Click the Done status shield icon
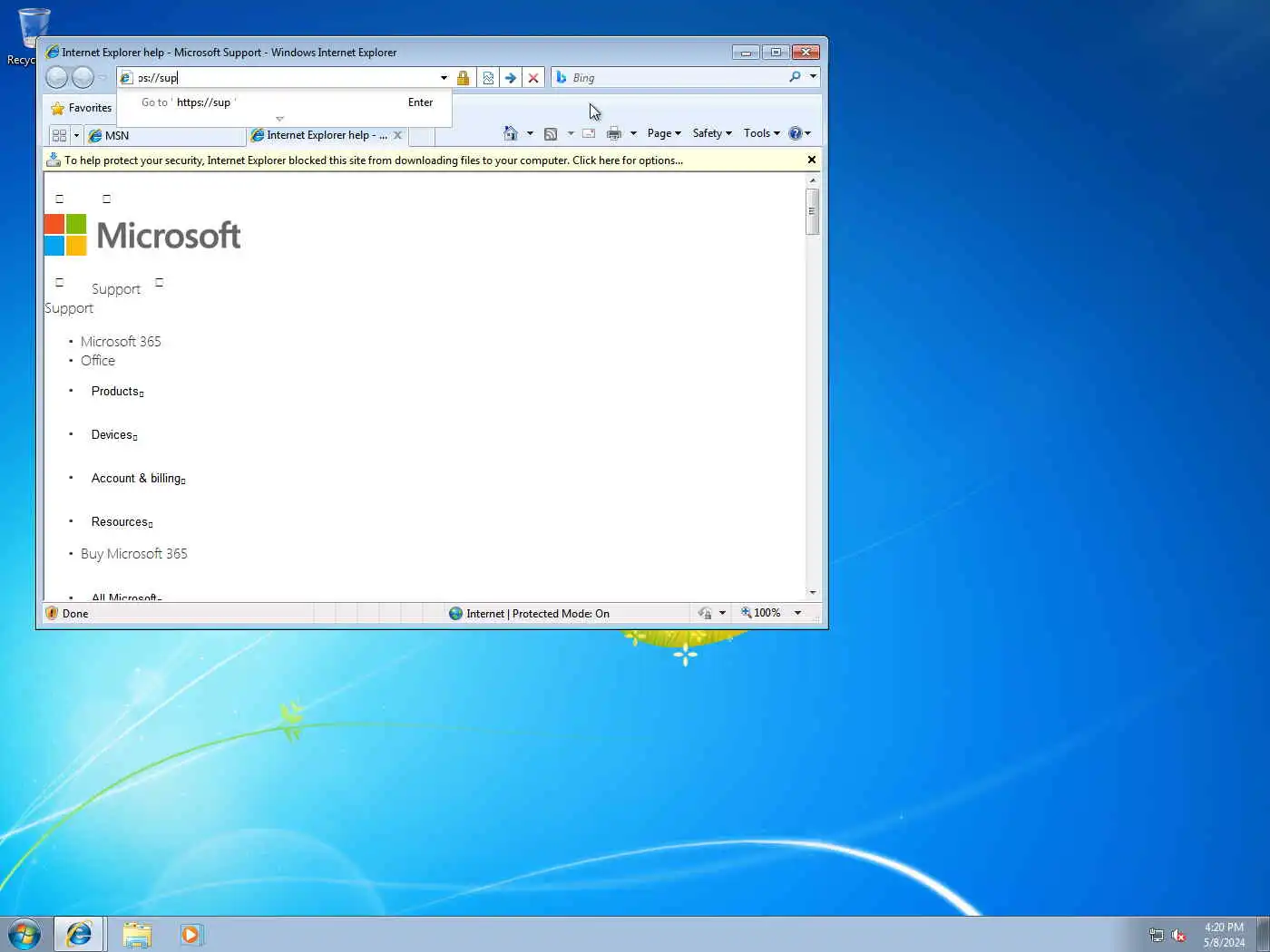The width and height of the screenshot is (1270, 952). coord(52,613)
